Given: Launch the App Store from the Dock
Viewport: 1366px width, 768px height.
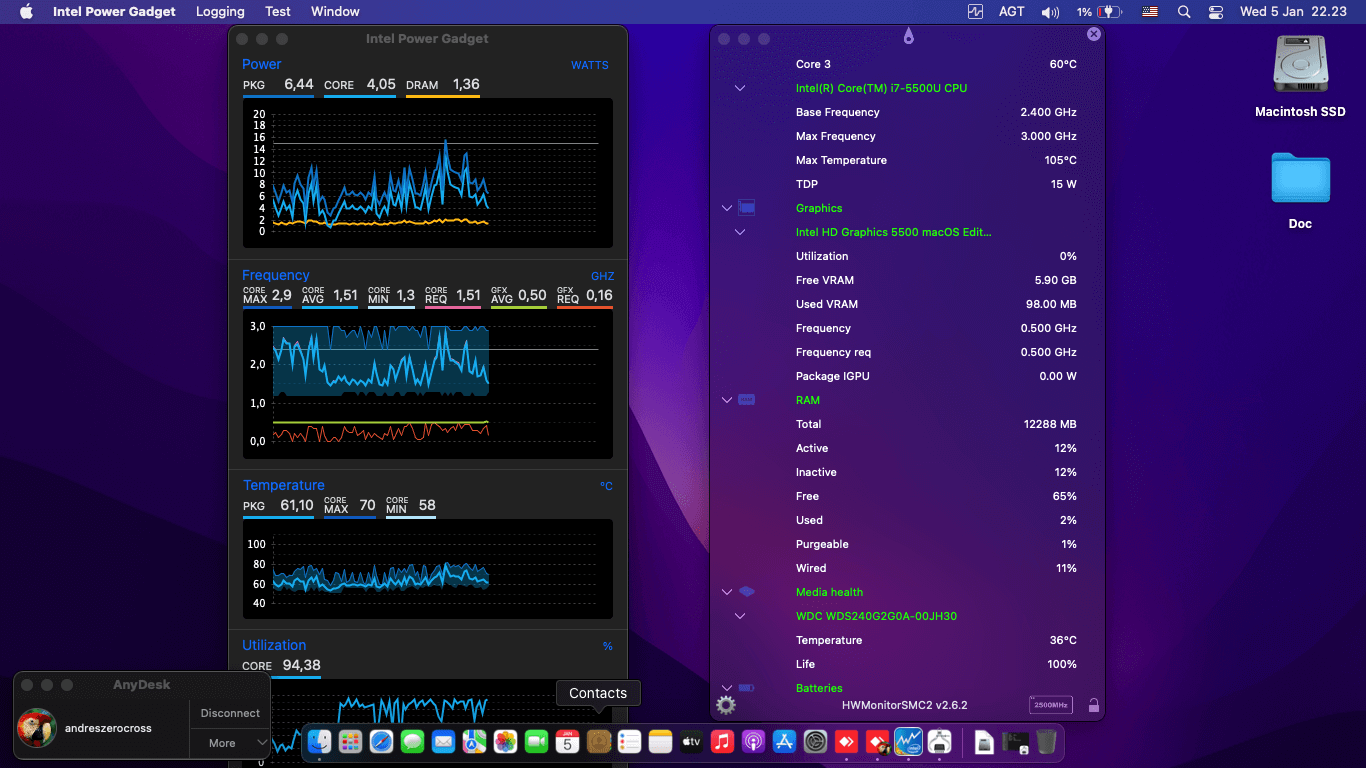Looking at the screenshot, I should pos(784,742).
